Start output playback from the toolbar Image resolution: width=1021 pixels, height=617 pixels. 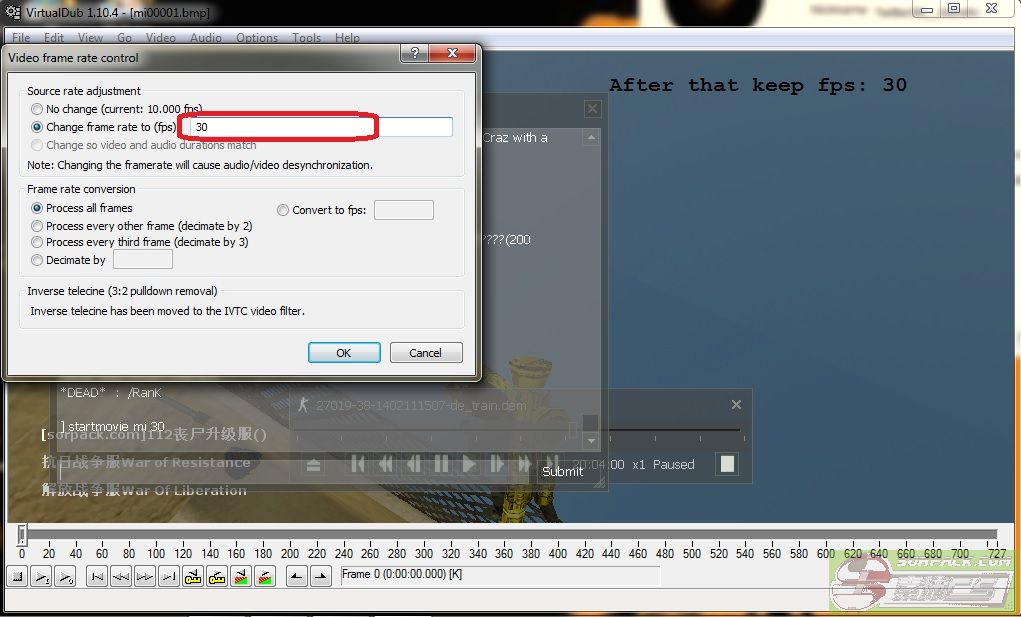(65, 576)
